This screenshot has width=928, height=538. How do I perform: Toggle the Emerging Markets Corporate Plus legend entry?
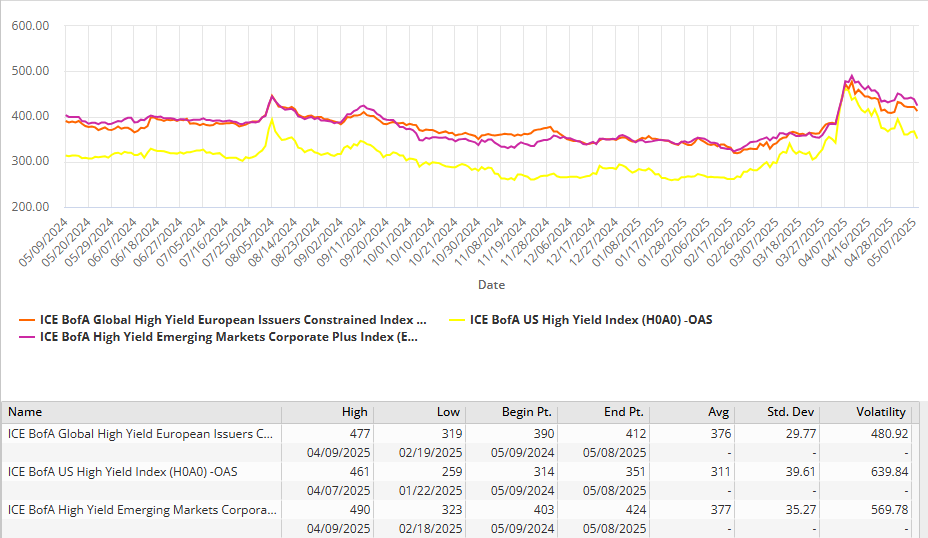click(x=218, y=337)
